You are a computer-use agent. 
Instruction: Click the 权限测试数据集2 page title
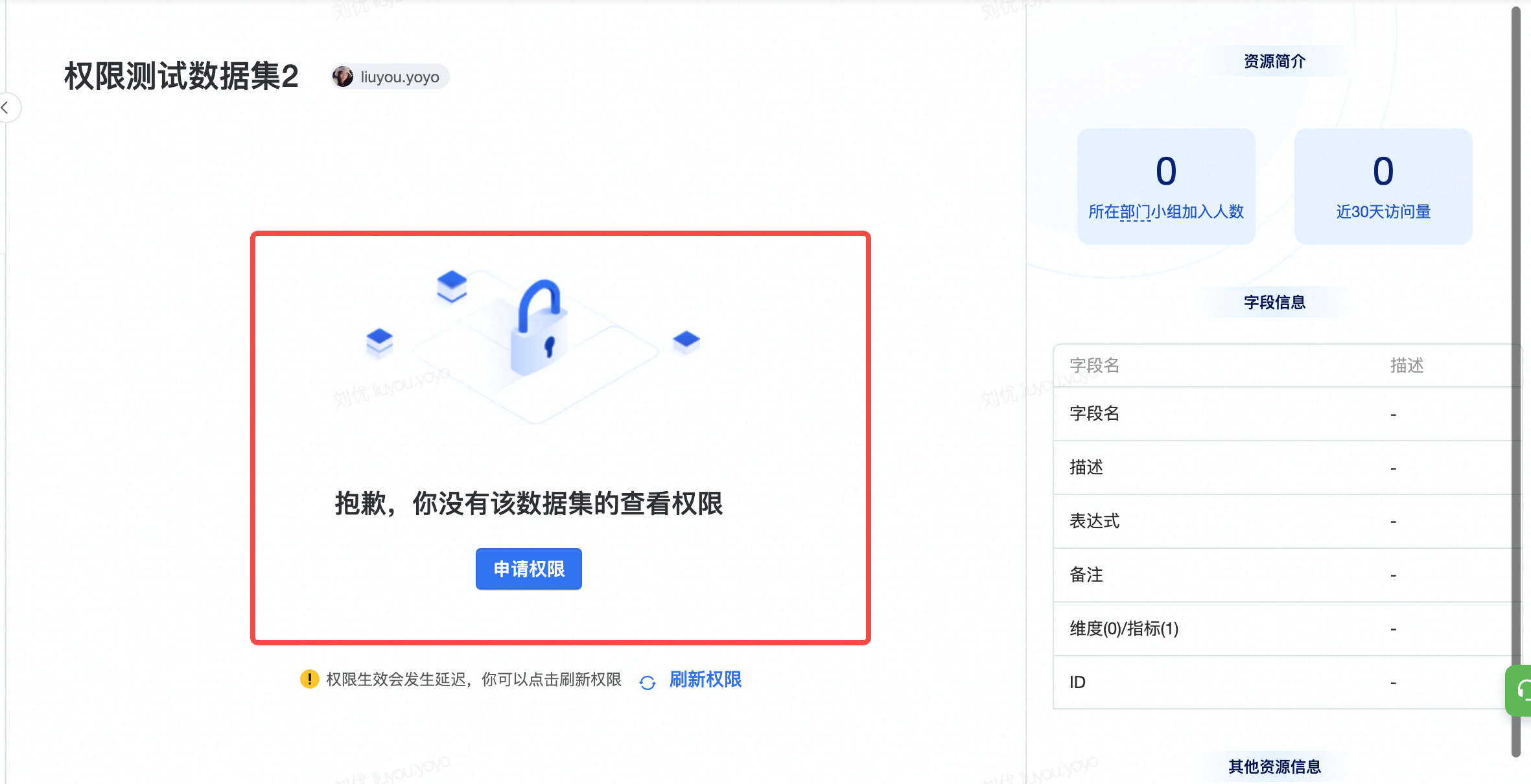[x=181, y=76]
